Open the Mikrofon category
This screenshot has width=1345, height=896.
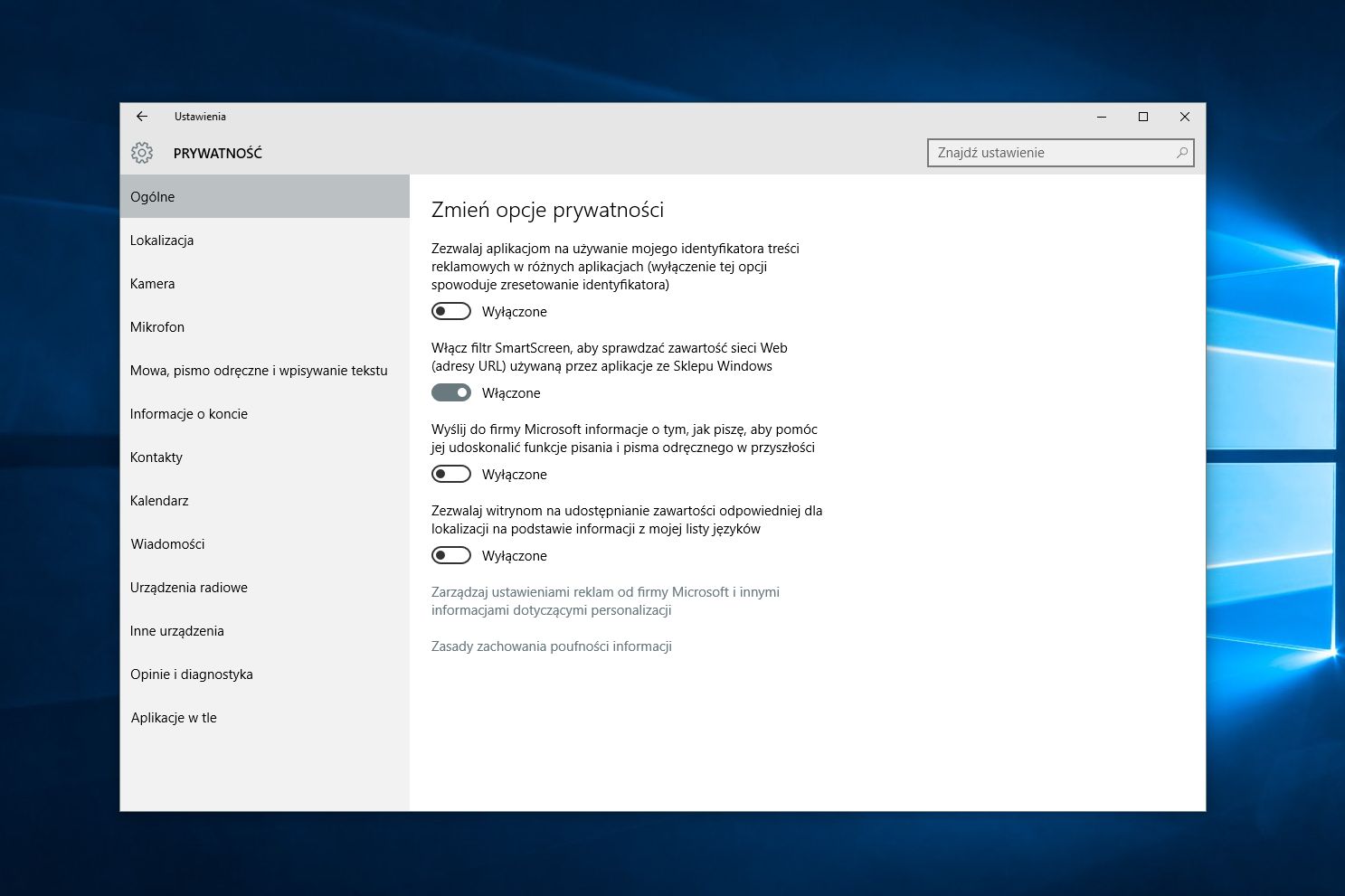(x=265, y=327)
